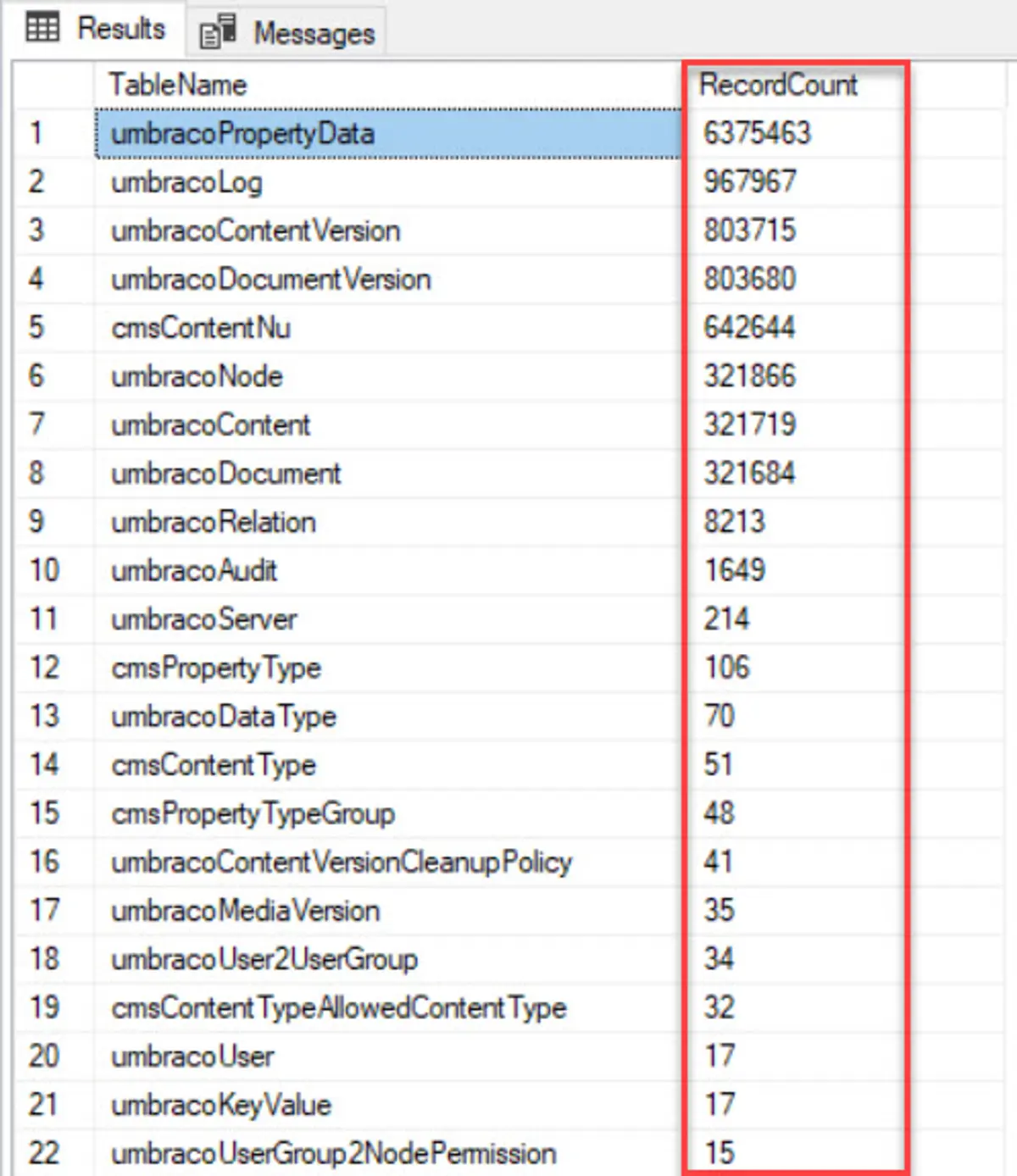Select the umbracoUser2UserGroup cell
This screenshot has height=1176, width=1017.
click(264, 959)
